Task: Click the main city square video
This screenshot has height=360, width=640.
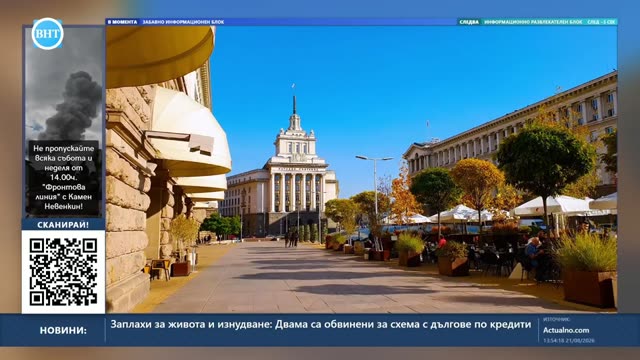Action: (362, 169)
